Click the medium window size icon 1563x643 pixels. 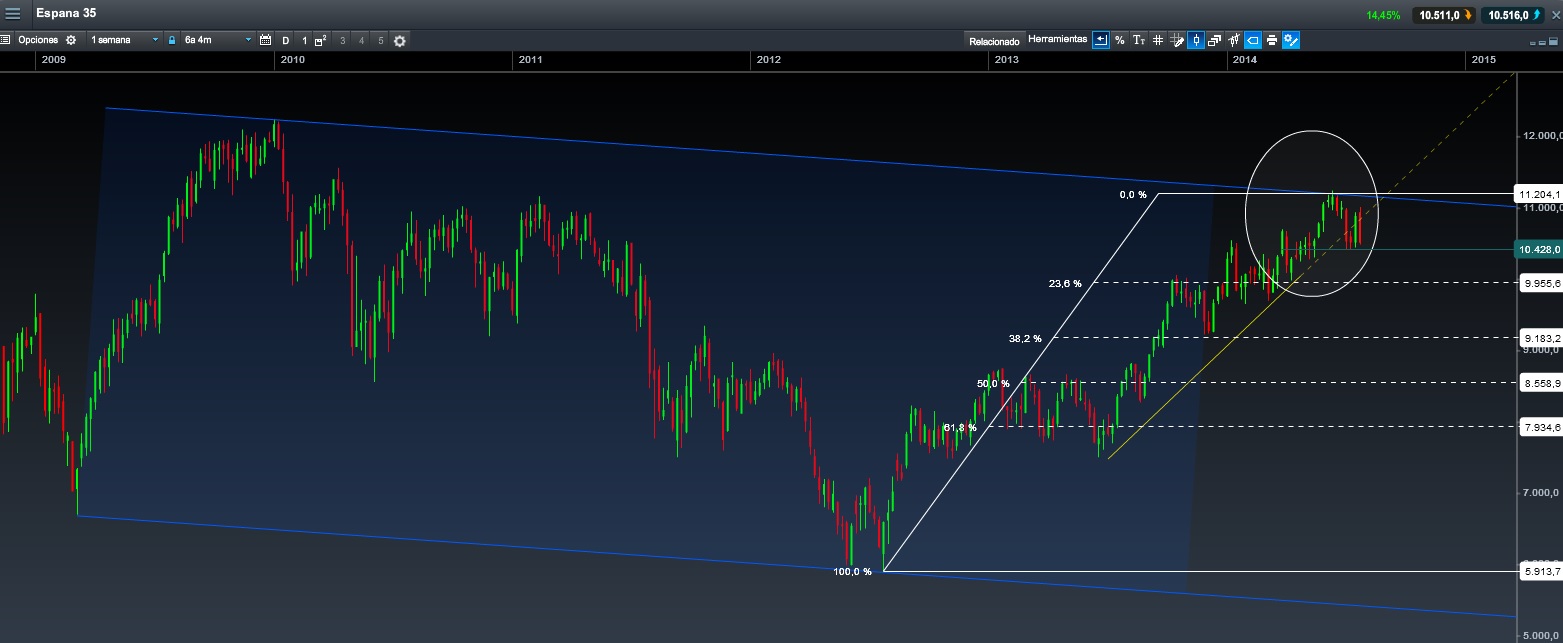(1542, 42)
